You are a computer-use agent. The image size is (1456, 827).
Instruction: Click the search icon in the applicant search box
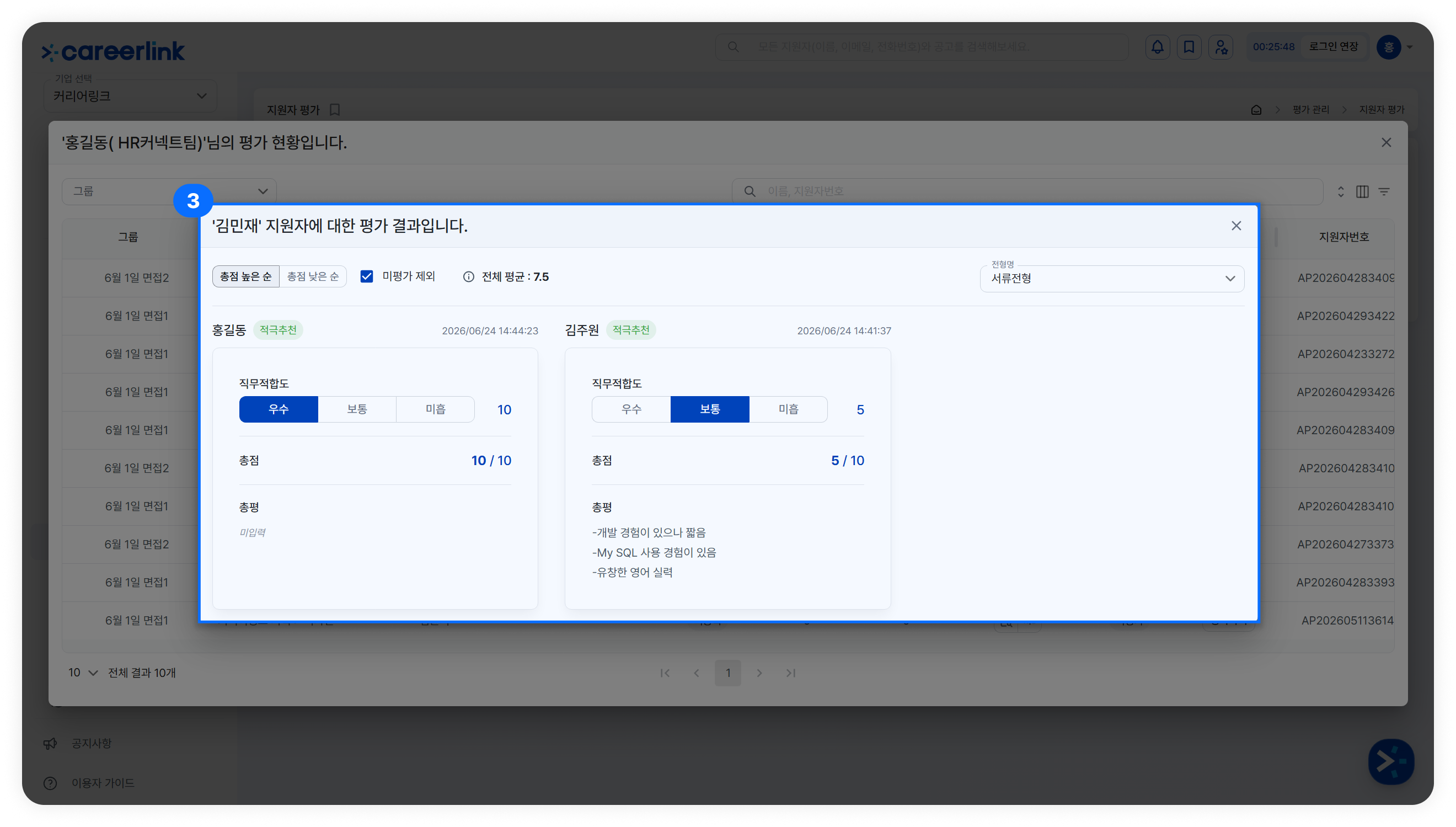coord(750,191)
